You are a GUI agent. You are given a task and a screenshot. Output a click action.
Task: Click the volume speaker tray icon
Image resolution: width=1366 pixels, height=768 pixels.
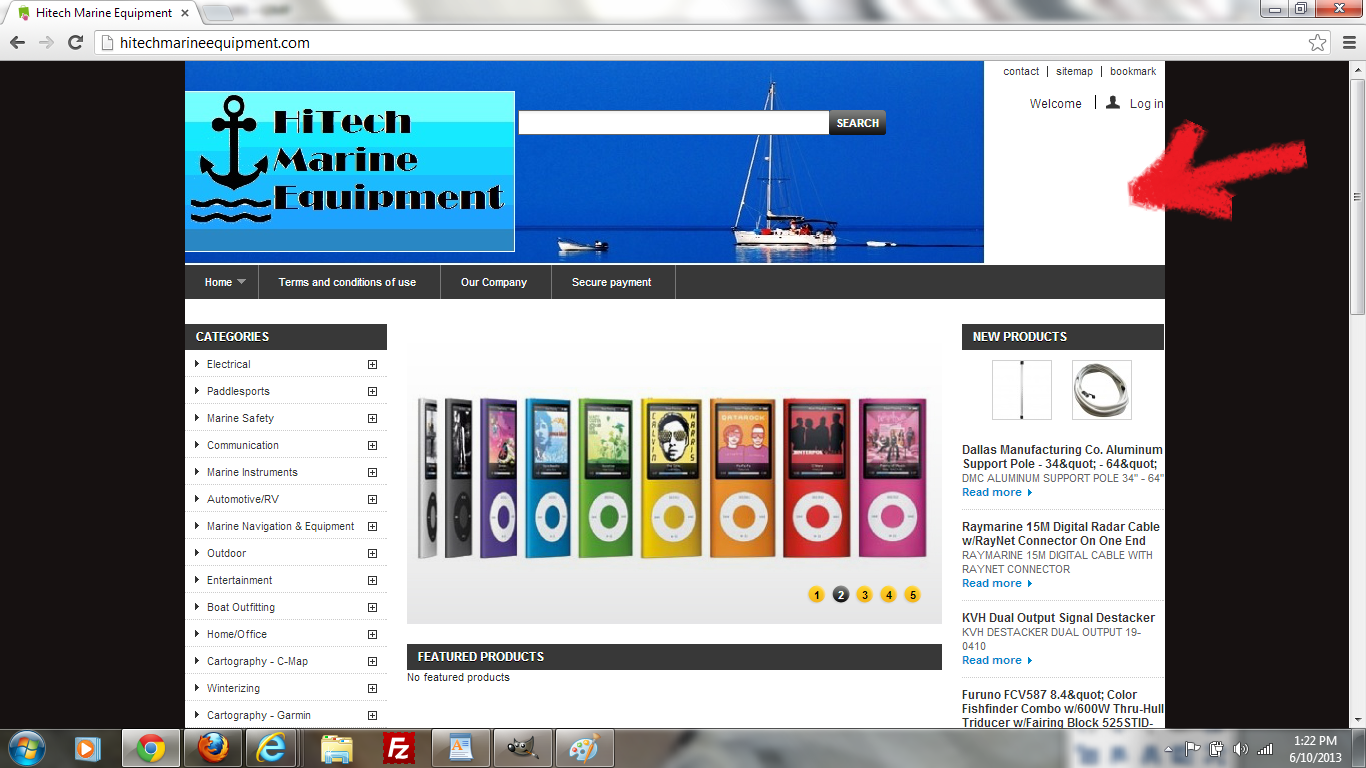click(1241, 749)
